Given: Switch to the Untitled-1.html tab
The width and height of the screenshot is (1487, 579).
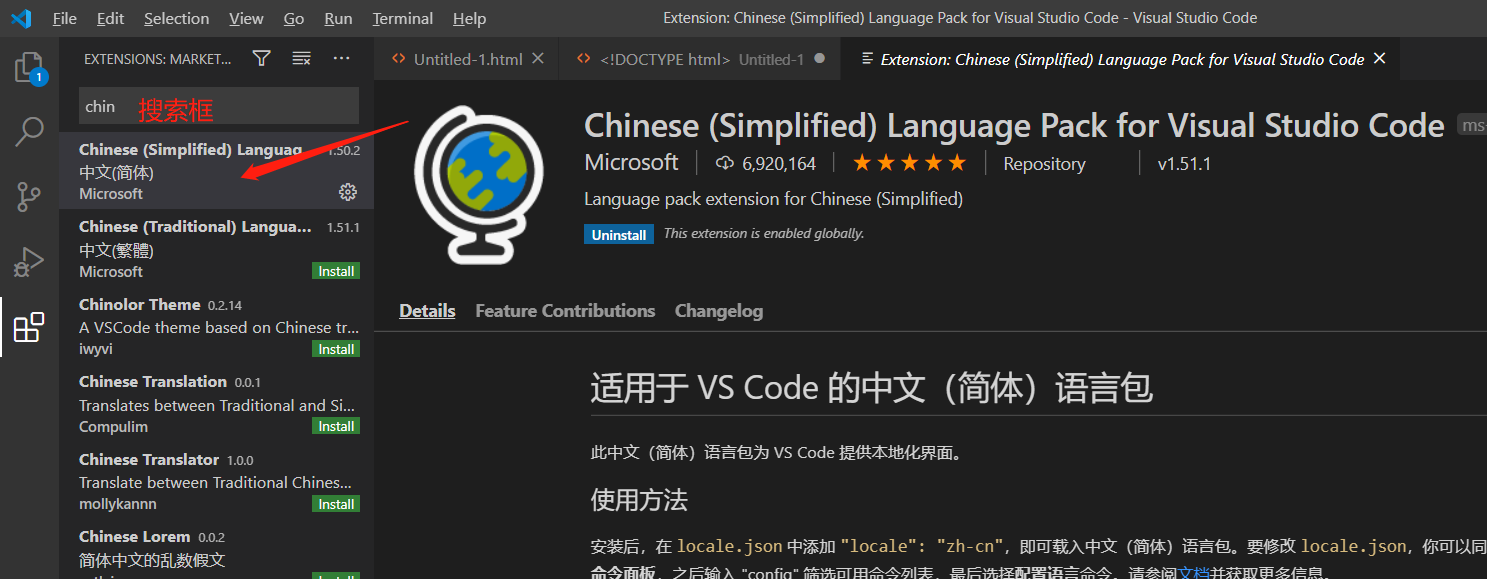Looking at the screenshot, I should coord(466,59).
